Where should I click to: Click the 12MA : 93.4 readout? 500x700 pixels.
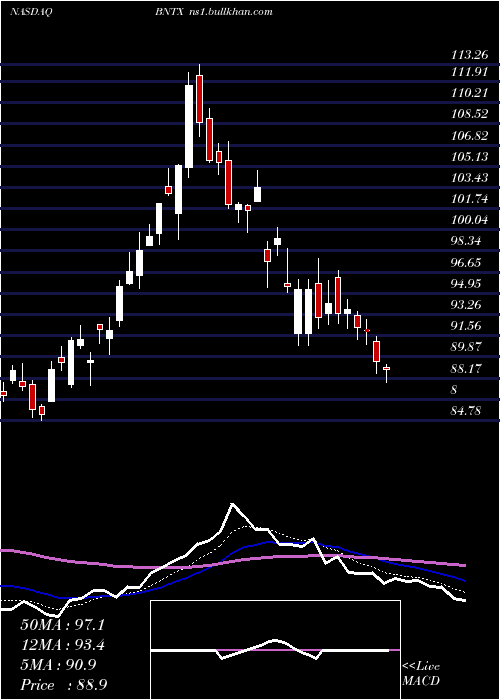click(62, 645)
